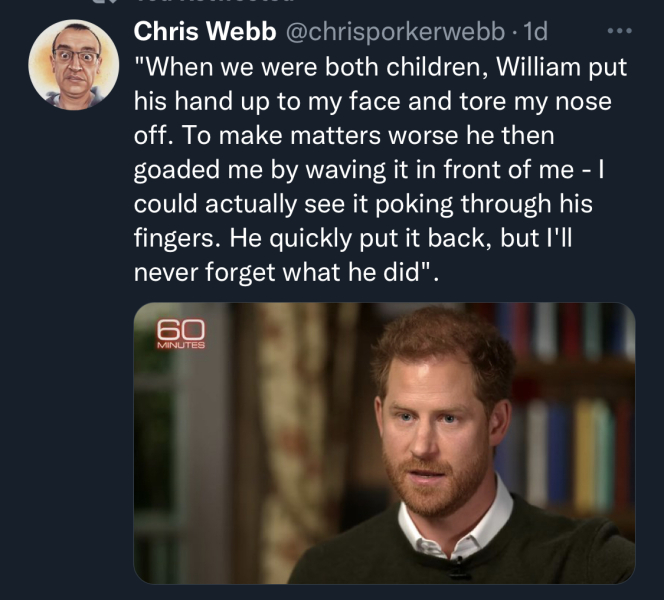Open the tweet via the 1d timestamp
Image resolution: width=664 pixels, height=600 pixels.
535,31
